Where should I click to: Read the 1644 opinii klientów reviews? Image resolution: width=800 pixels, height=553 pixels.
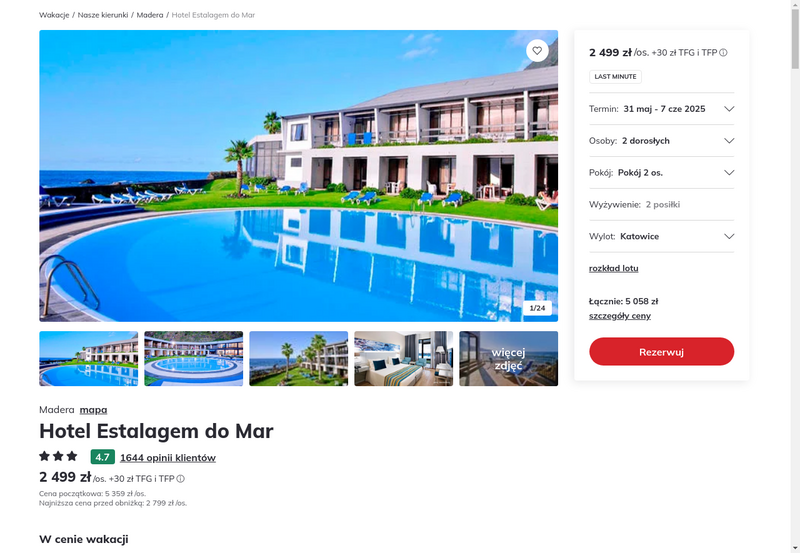pyautogui.click(x=168, y=458)
